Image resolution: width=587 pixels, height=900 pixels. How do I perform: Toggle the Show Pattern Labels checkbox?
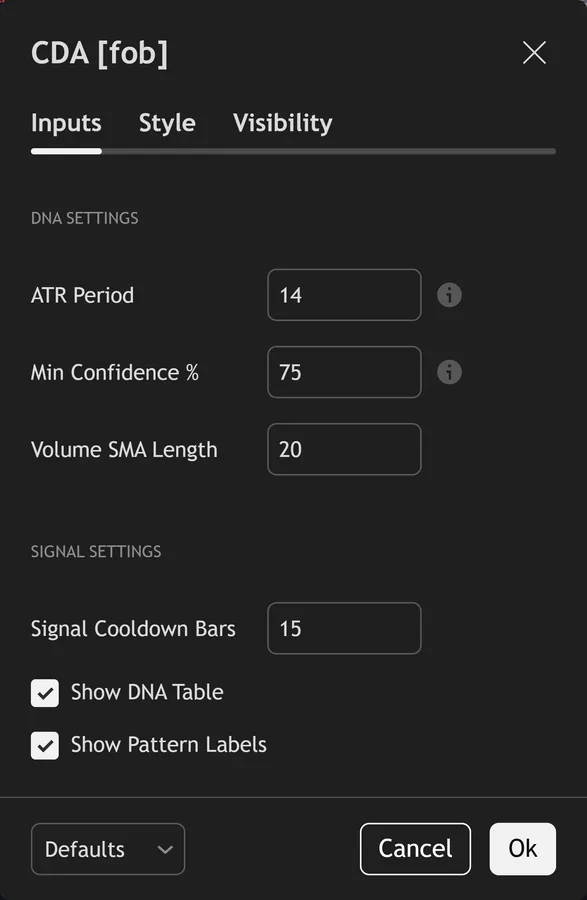pyautogui.click(x=45, y=746)
